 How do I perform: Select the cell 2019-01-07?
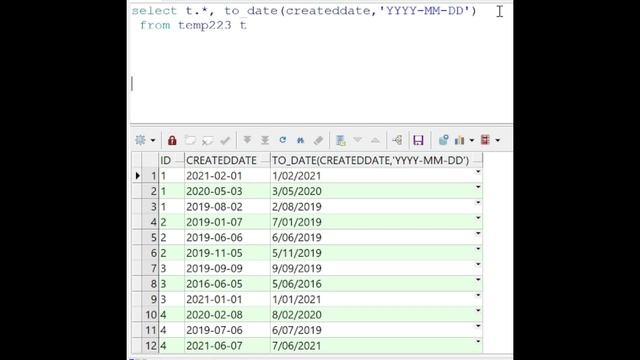click(227, 222)
